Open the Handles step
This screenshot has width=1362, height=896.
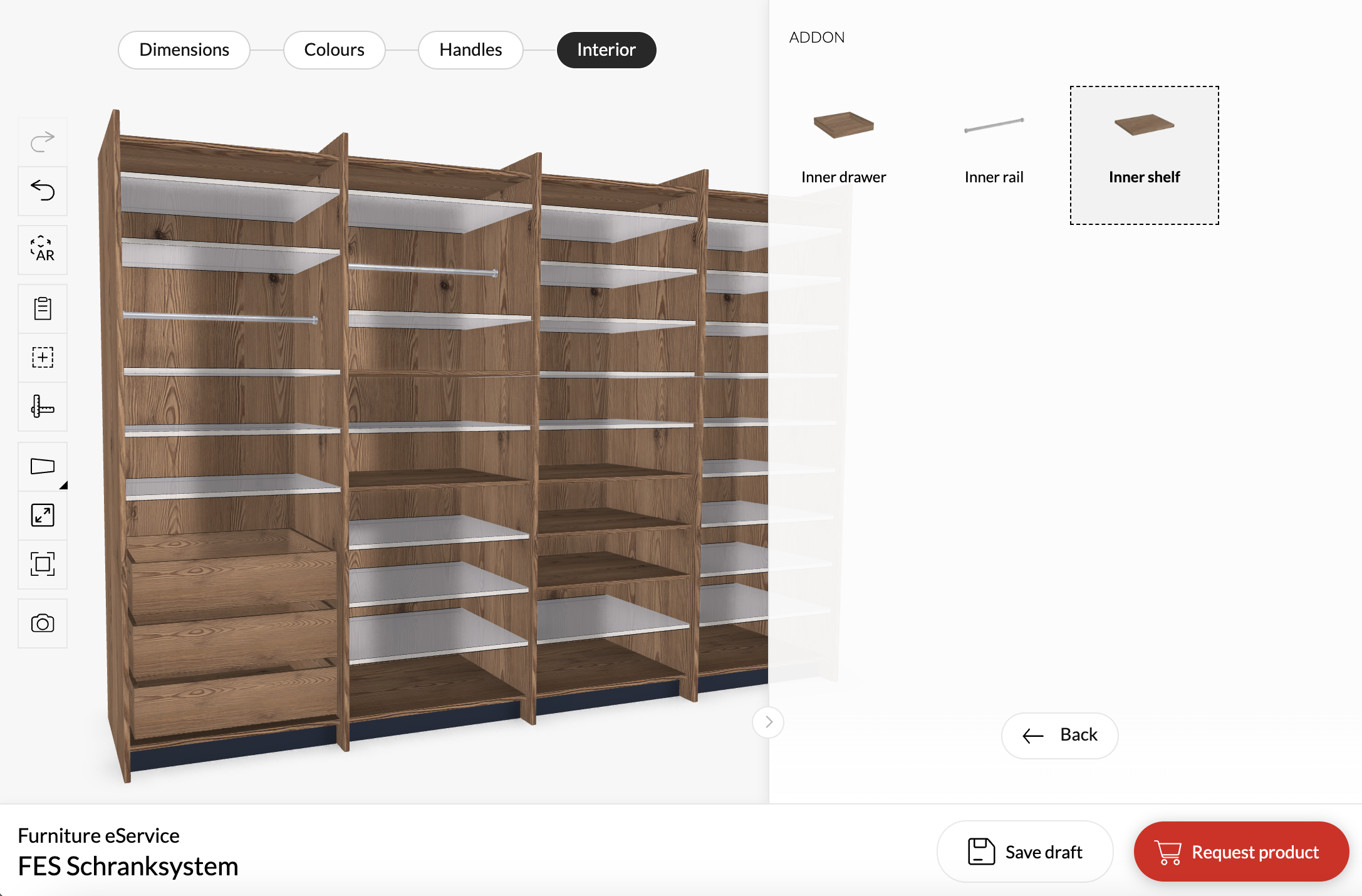click(470, 50)
